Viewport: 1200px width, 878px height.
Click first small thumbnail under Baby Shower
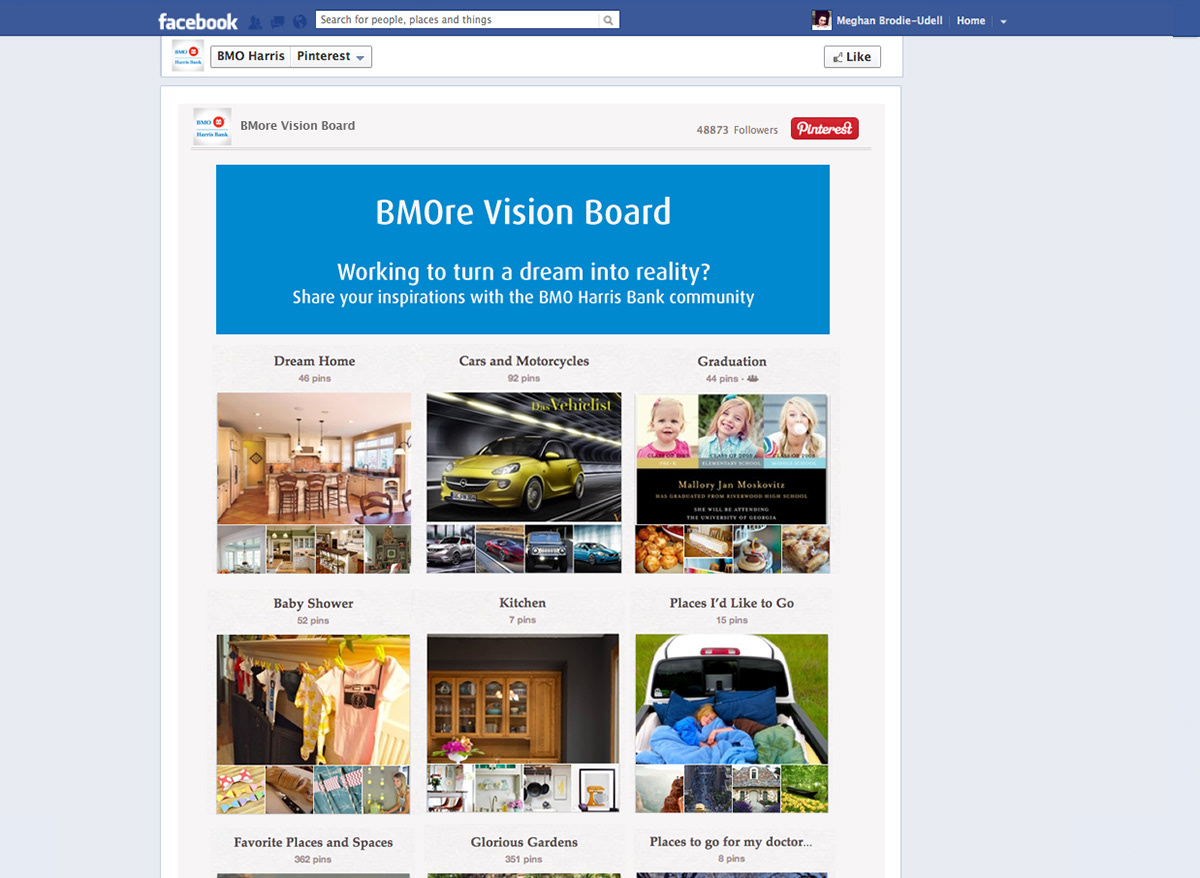241,790
